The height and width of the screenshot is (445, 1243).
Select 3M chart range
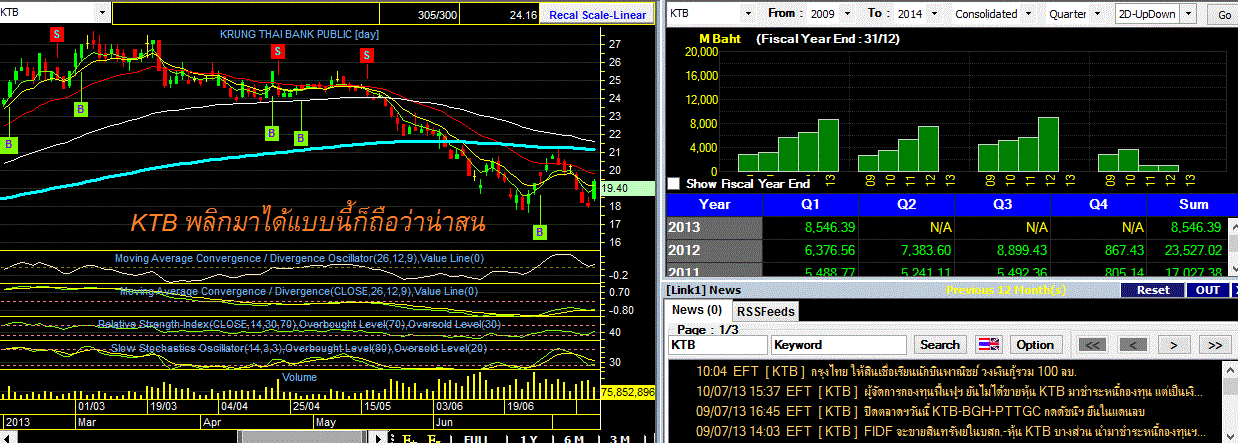622,440
